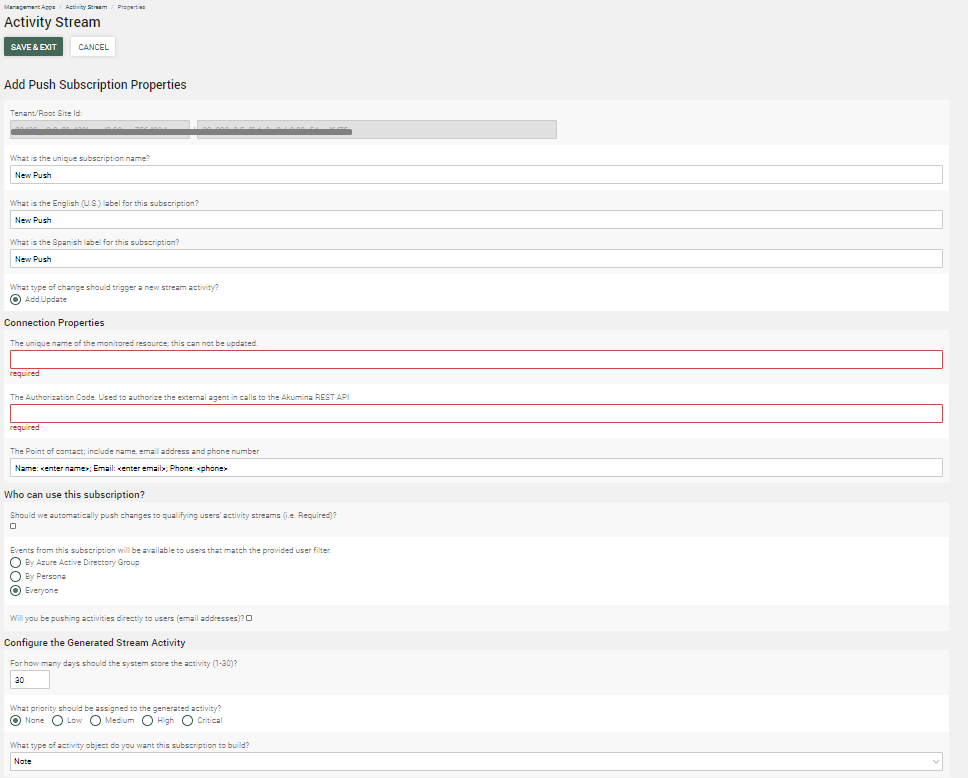
Task: Open Management Apps breadcrumb link
Action: tap(28, 7)
